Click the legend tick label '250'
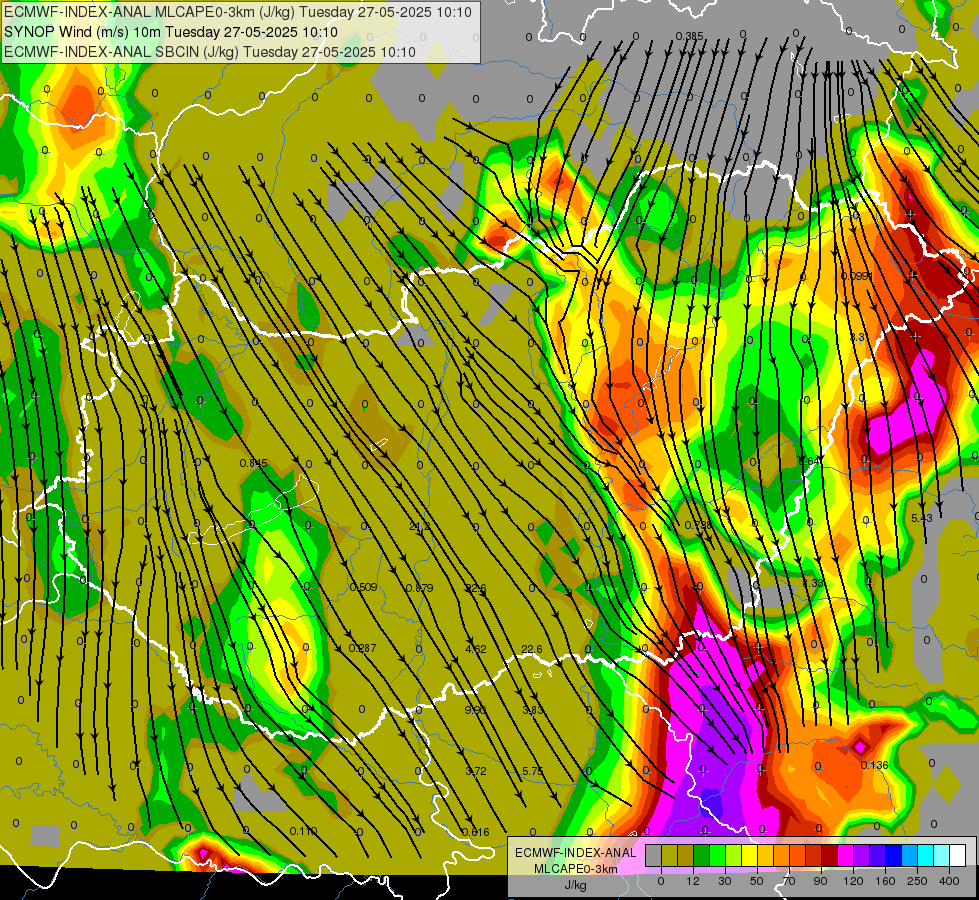The image size is (979, 900). 917,881
